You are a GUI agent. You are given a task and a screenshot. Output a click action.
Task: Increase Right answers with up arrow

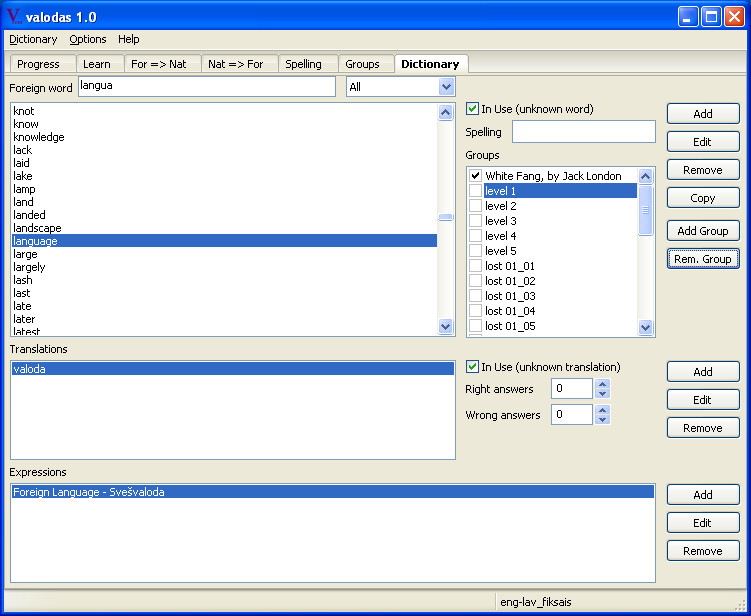coord(603,384)
